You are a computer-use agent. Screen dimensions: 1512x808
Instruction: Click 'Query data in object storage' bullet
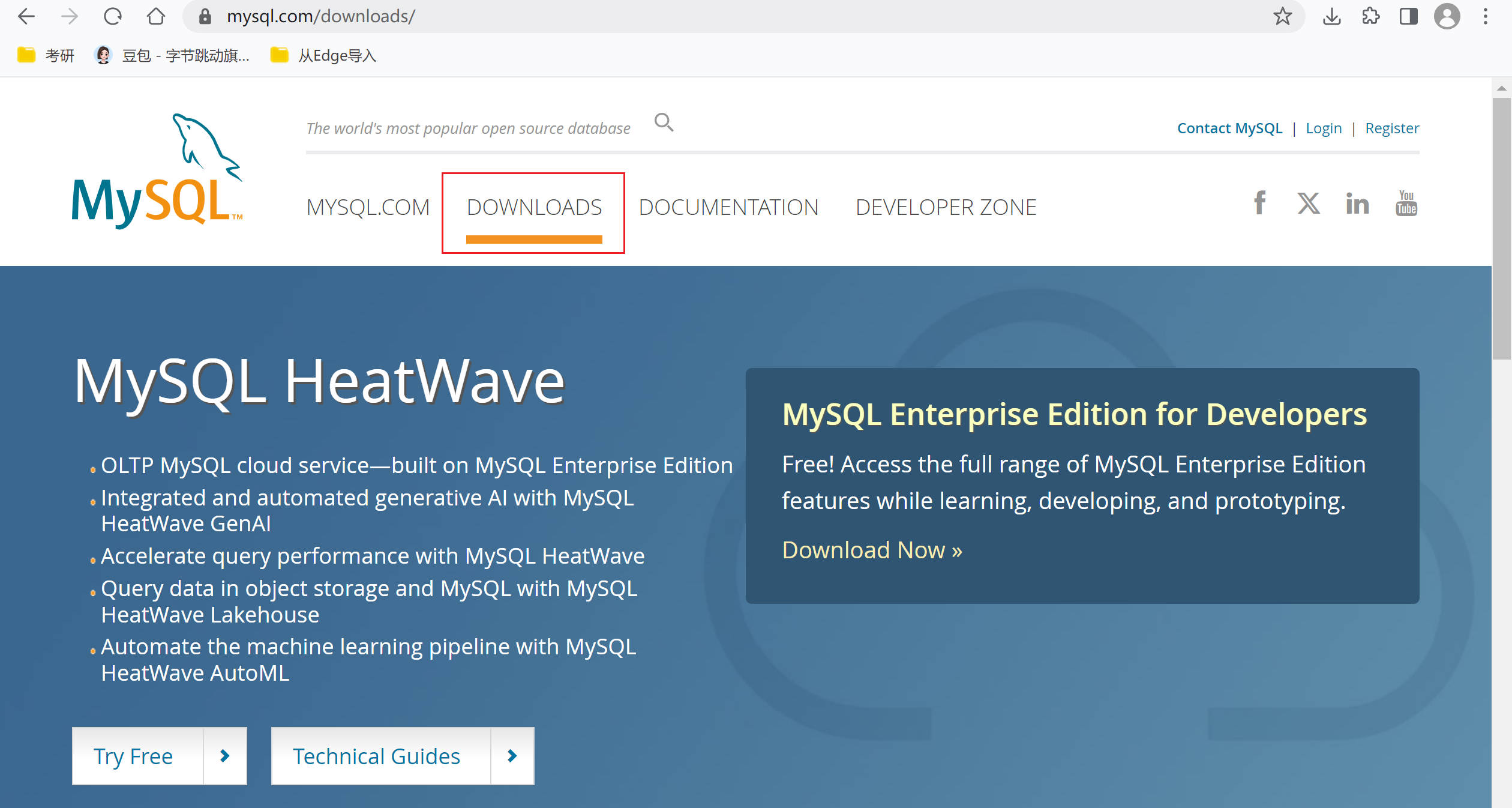click(x=369, y=601)
